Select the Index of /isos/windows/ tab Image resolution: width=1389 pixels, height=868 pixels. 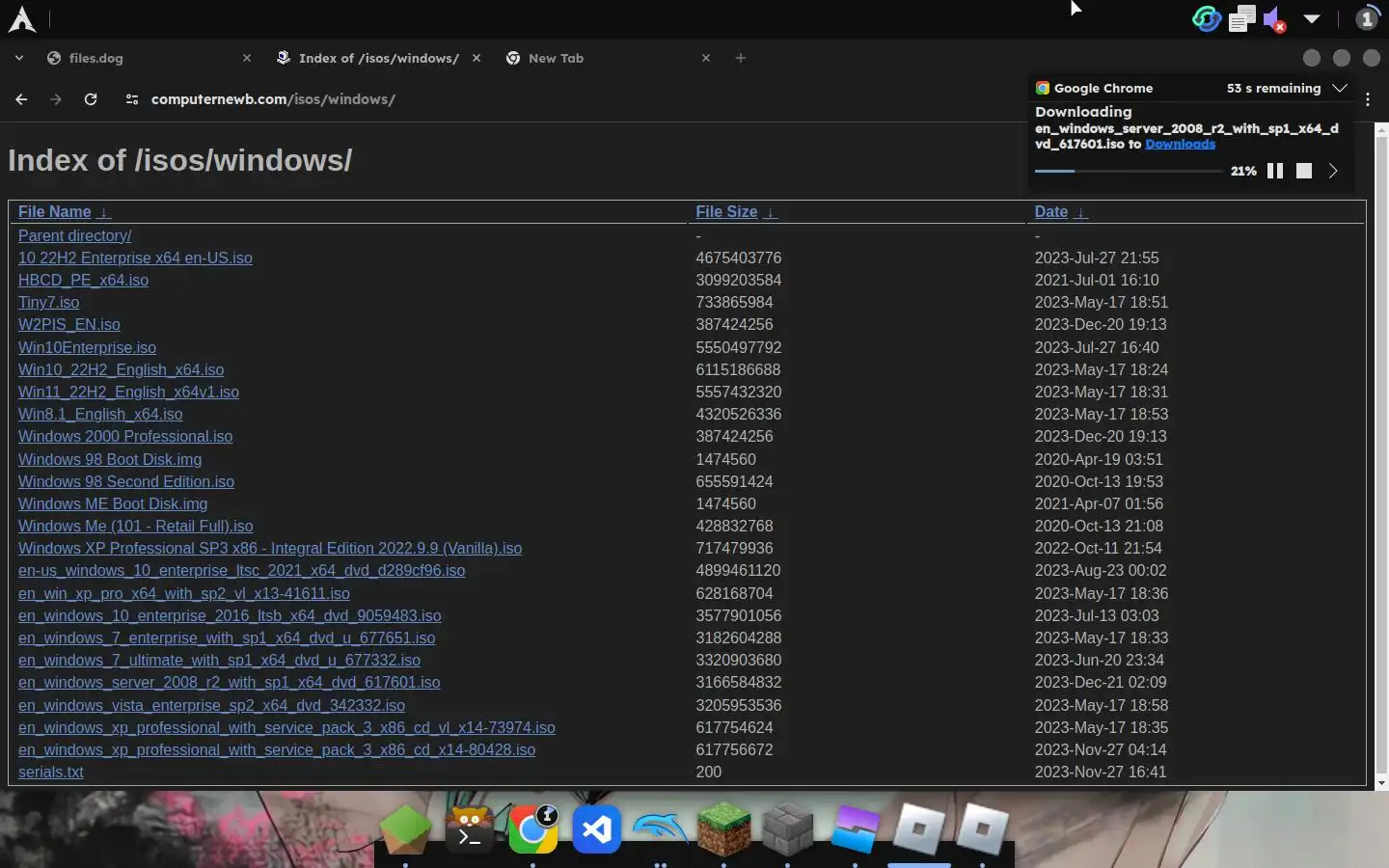pos(376,58)
